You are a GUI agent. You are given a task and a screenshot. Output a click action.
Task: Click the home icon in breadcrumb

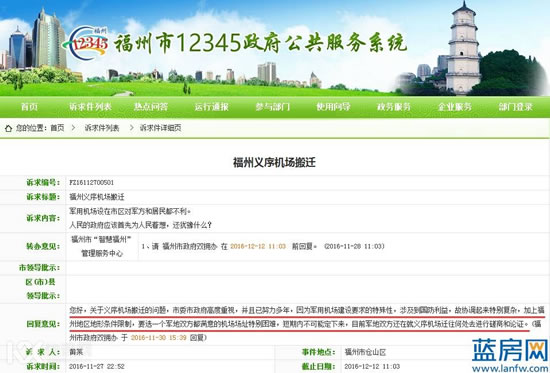pyautogui.click(x=8, y=128)
